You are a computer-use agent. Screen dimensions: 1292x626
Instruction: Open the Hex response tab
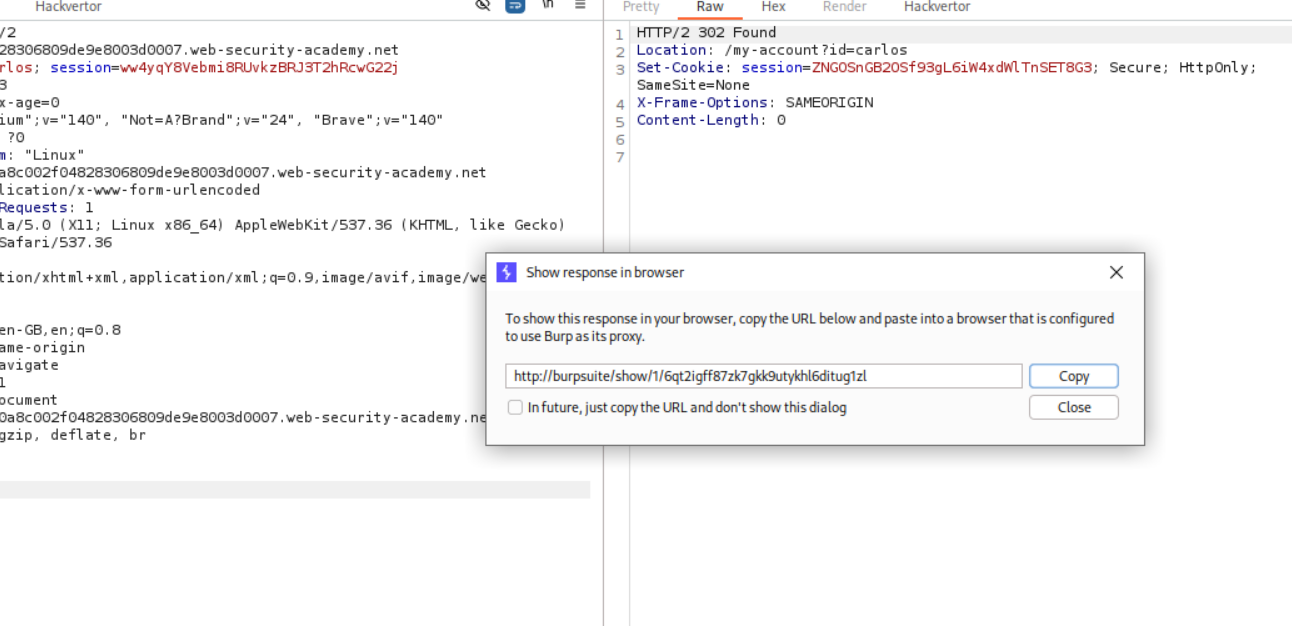[773, 7]
